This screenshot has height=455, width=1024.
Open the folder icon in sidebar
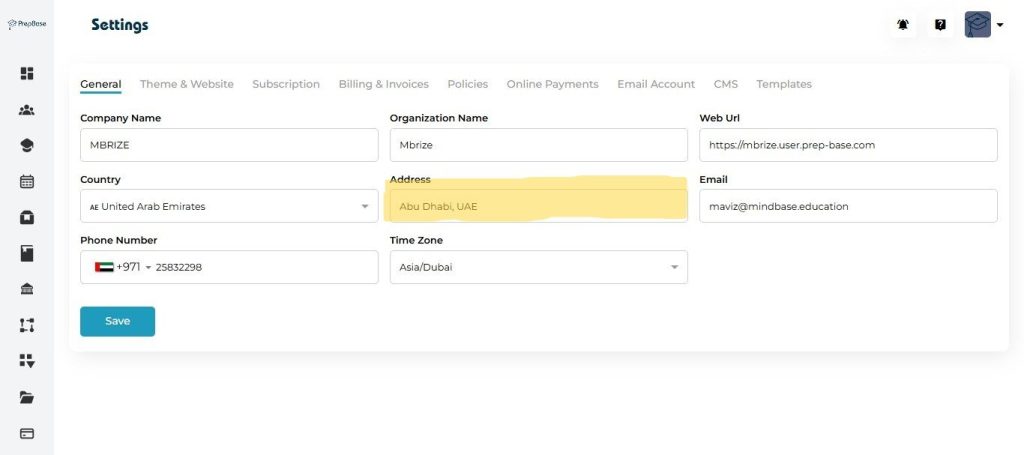tap(27, 397)
